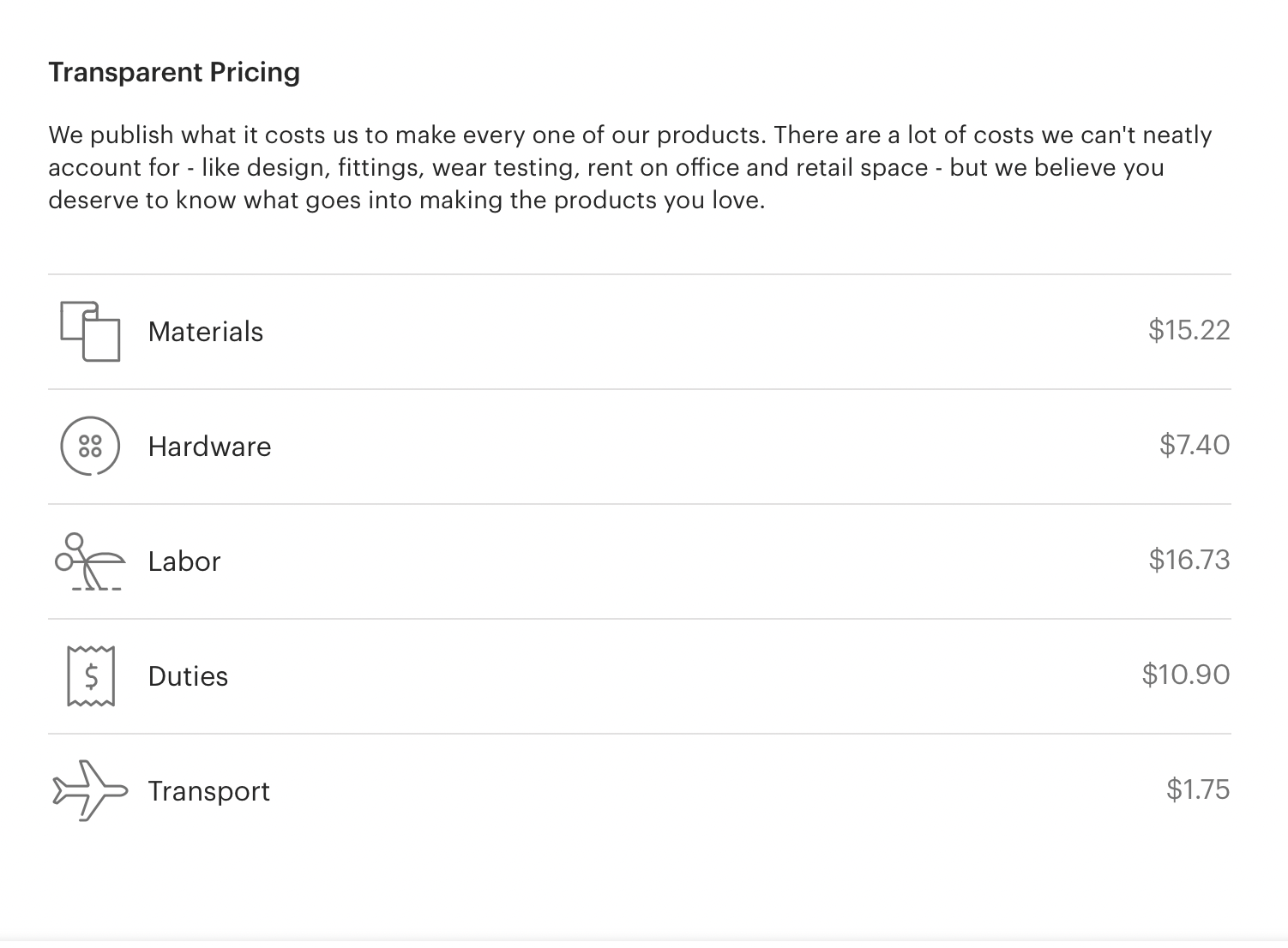Click 'rent on office and retail space' text
The image size is (1288, 948).
tap(757, 167)
